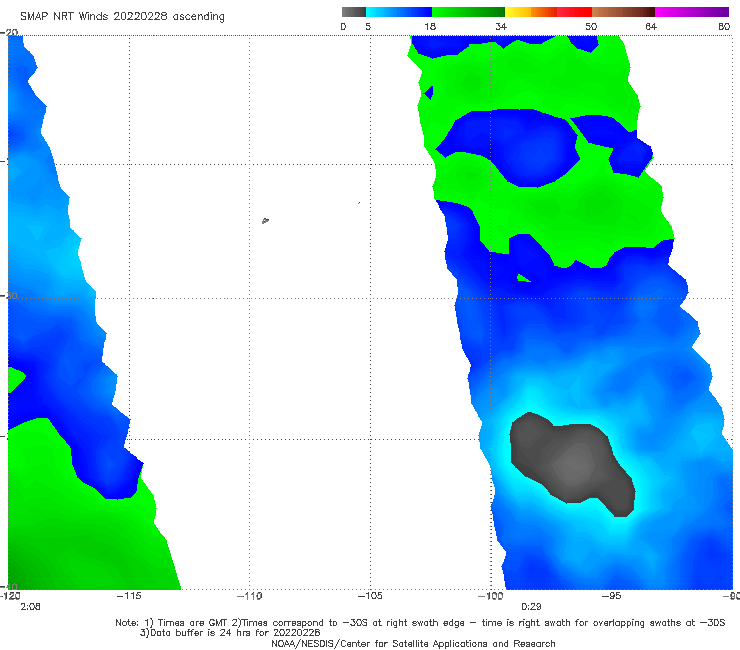Click the longitude label "-120"
Viewport: 740px width, 650px height.
(x=10, y=596)
